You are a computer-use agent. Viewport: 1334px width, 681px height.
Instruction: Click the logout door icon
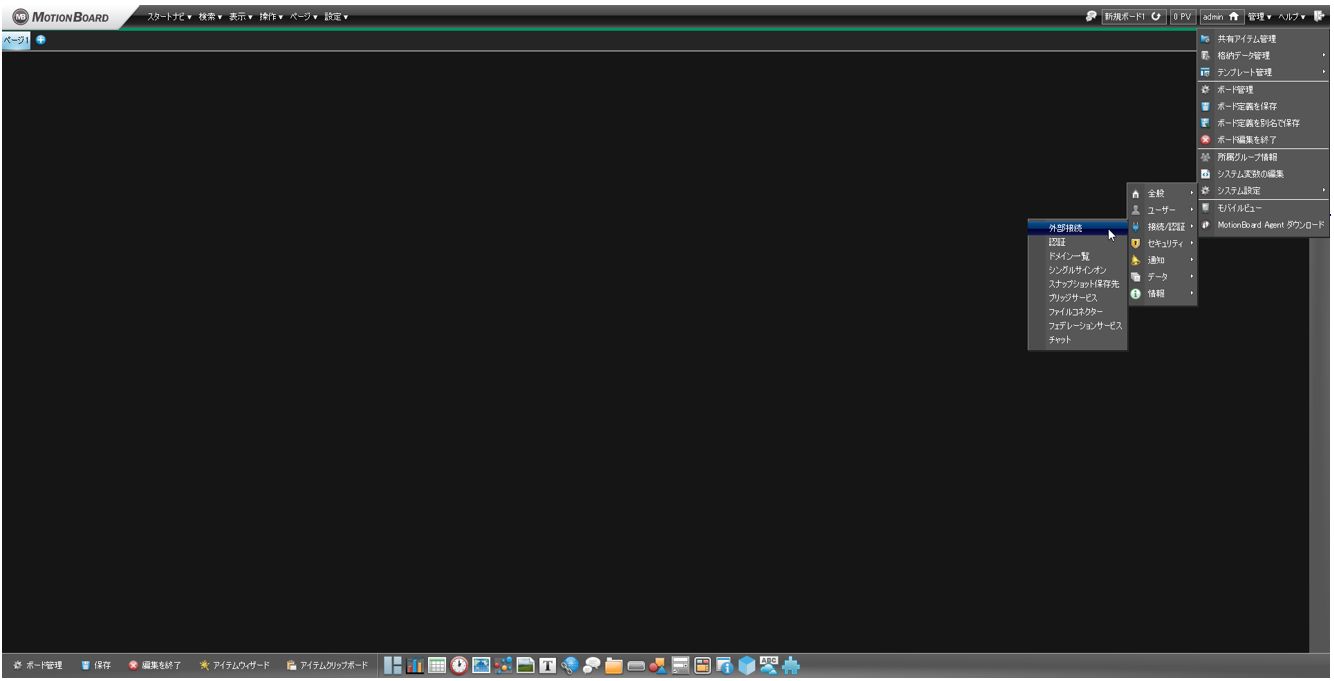coord(1320,16)
